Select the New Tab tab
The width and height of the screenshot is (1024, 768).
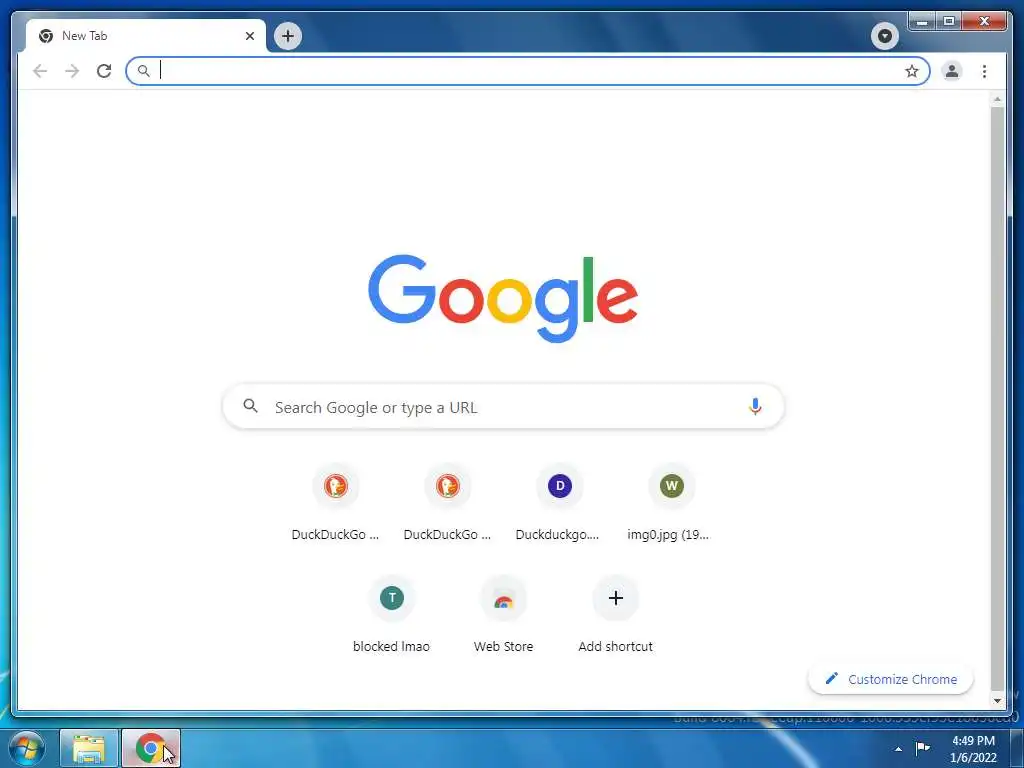146,36
